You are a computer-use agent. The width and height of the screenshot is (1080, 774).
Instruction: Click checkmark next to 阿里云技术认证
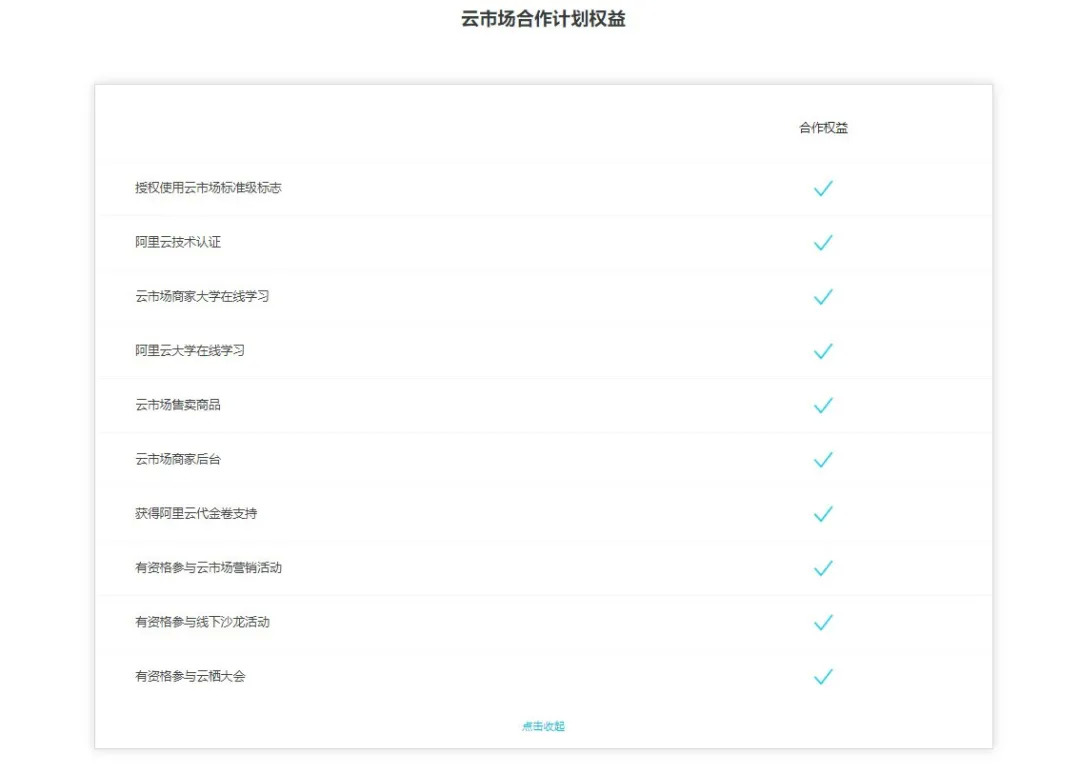coord(823,242)
